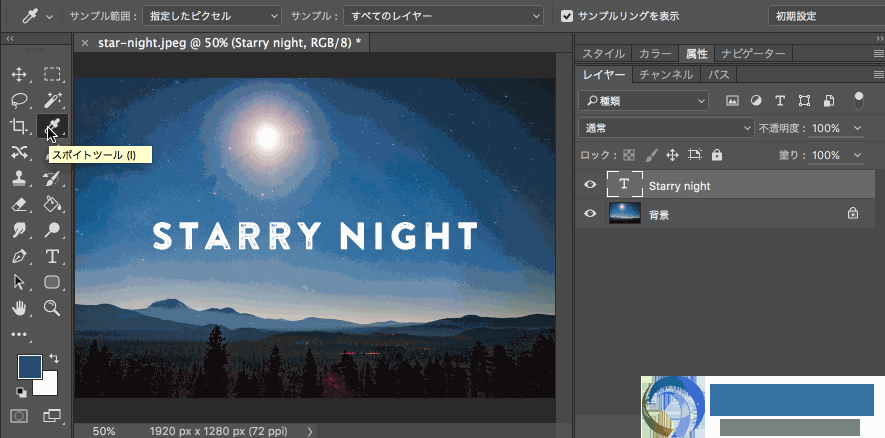Image resolution: width=885 pixels, height=438 pixels.
Task: Select the Rectangular Marquee tool
Action: pos(52,75)
